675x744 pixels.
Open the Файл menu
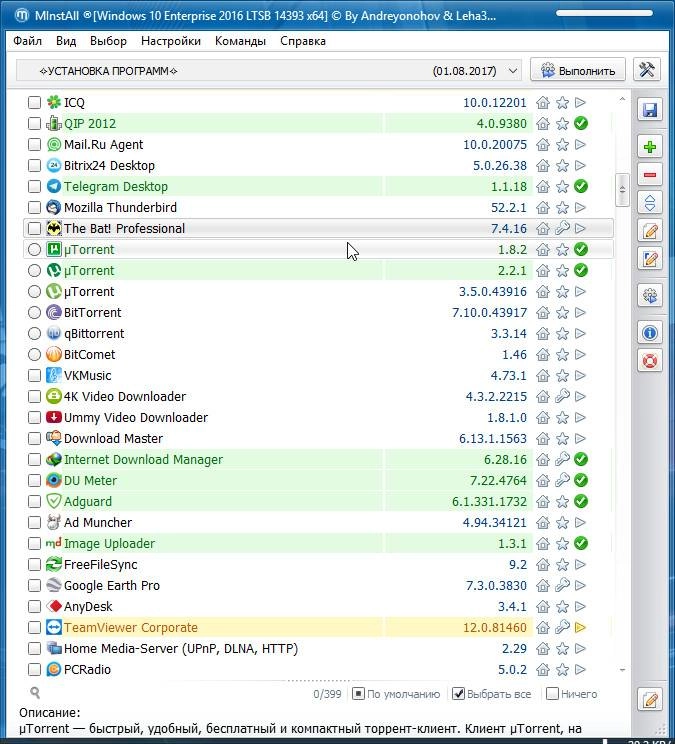coord(28,41)
